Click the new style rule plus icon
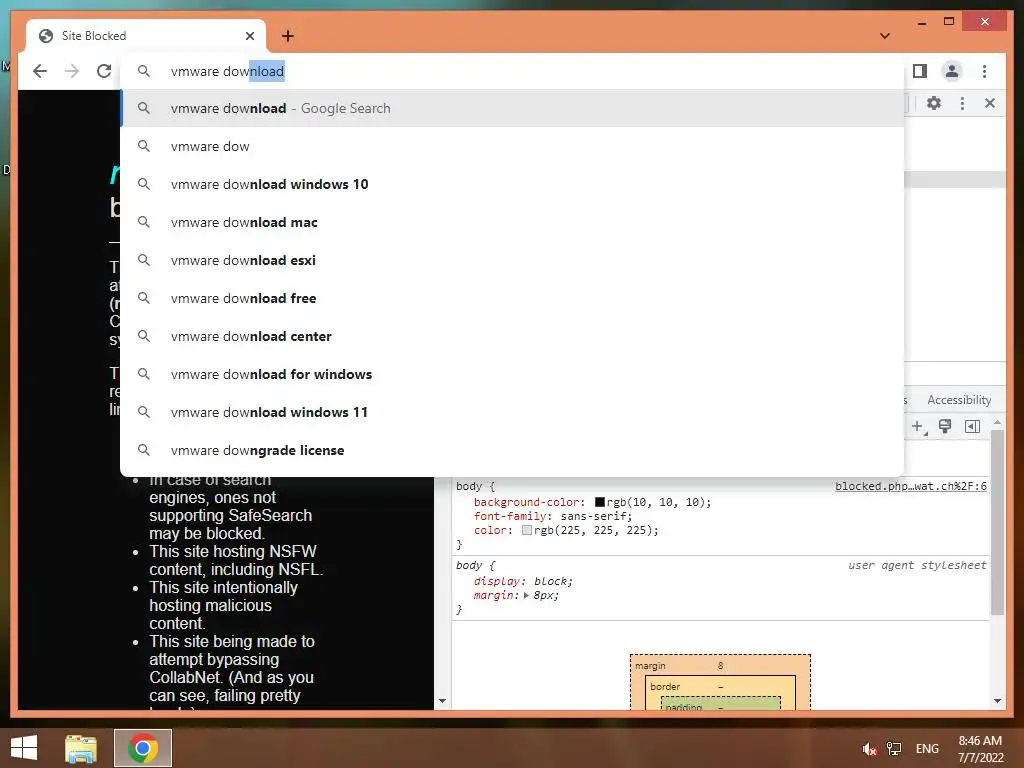Screen dimensions: 1024x768 tap(918, 427)
